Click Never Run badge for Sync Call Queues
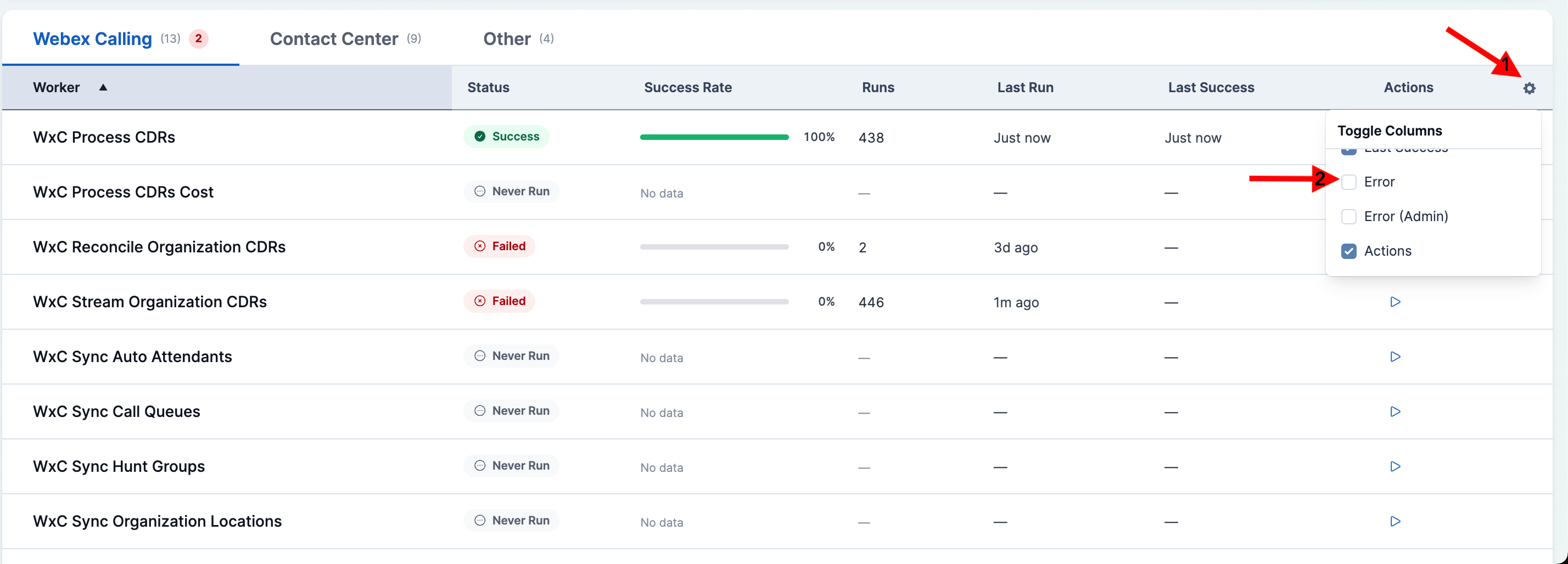Image resolution: width=1568 pixels, height=564 pixels. tap(511, 411)
